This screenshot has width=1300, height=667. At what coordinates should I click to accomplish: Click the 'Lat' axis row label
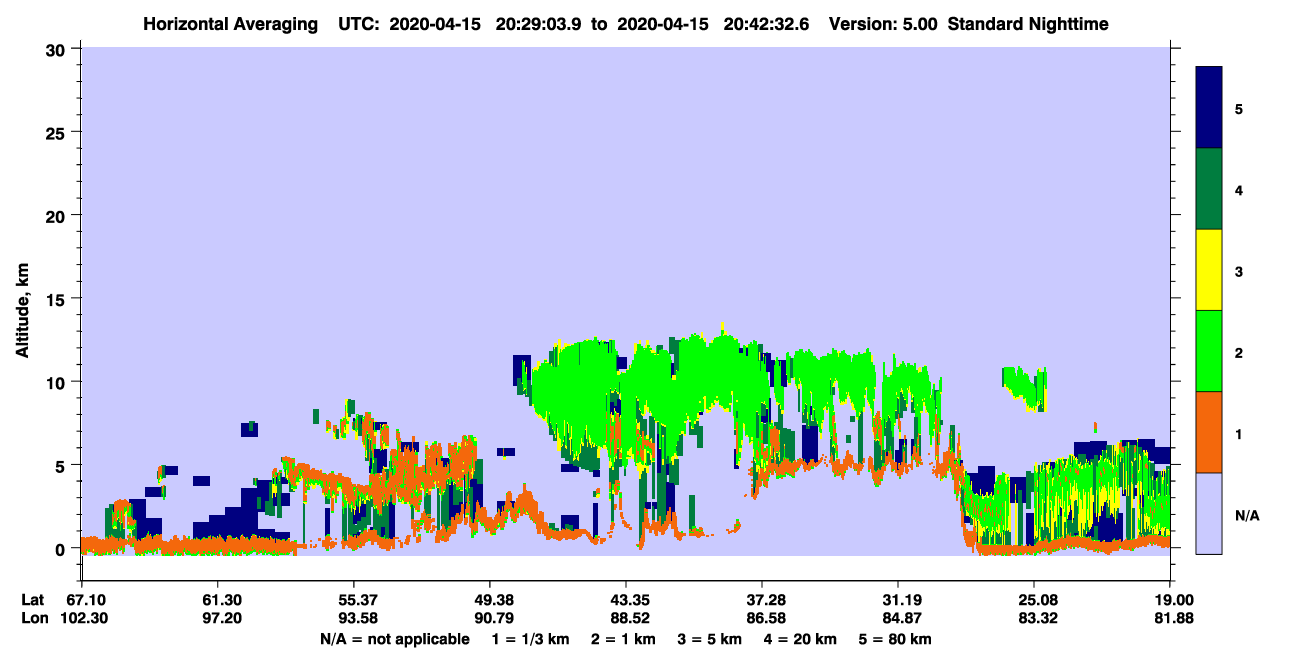tap(32, 600)
